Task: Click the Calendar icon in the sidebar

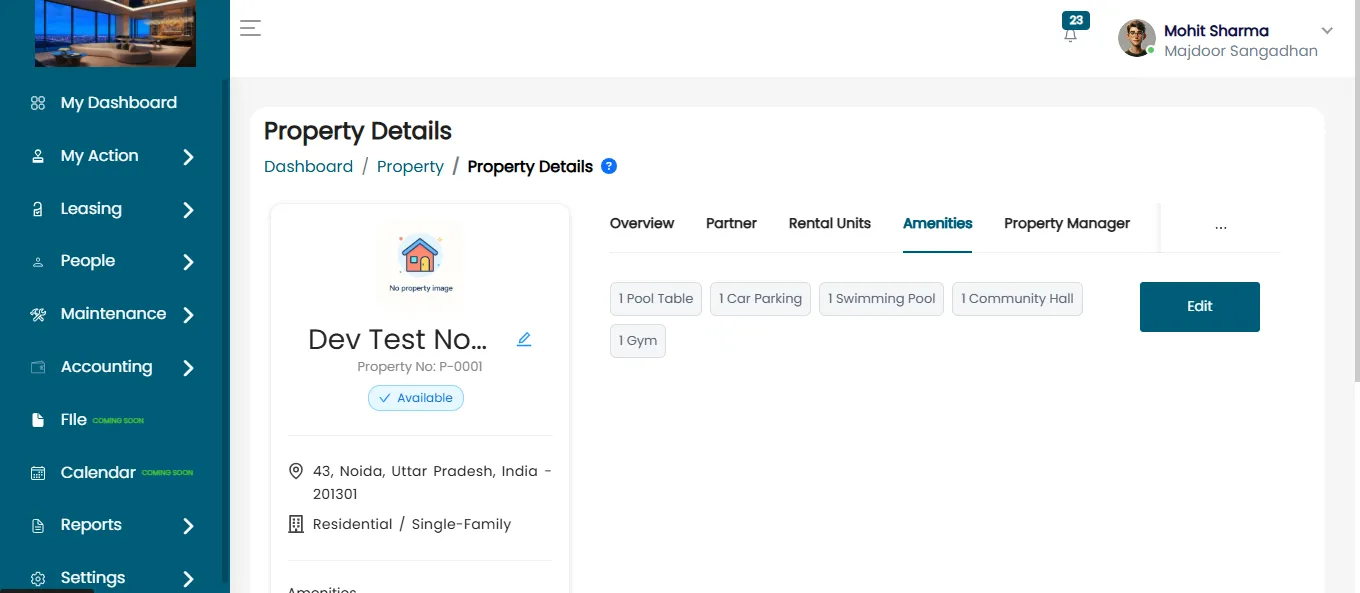Action: pyautogui.click(x=38, y=473)
